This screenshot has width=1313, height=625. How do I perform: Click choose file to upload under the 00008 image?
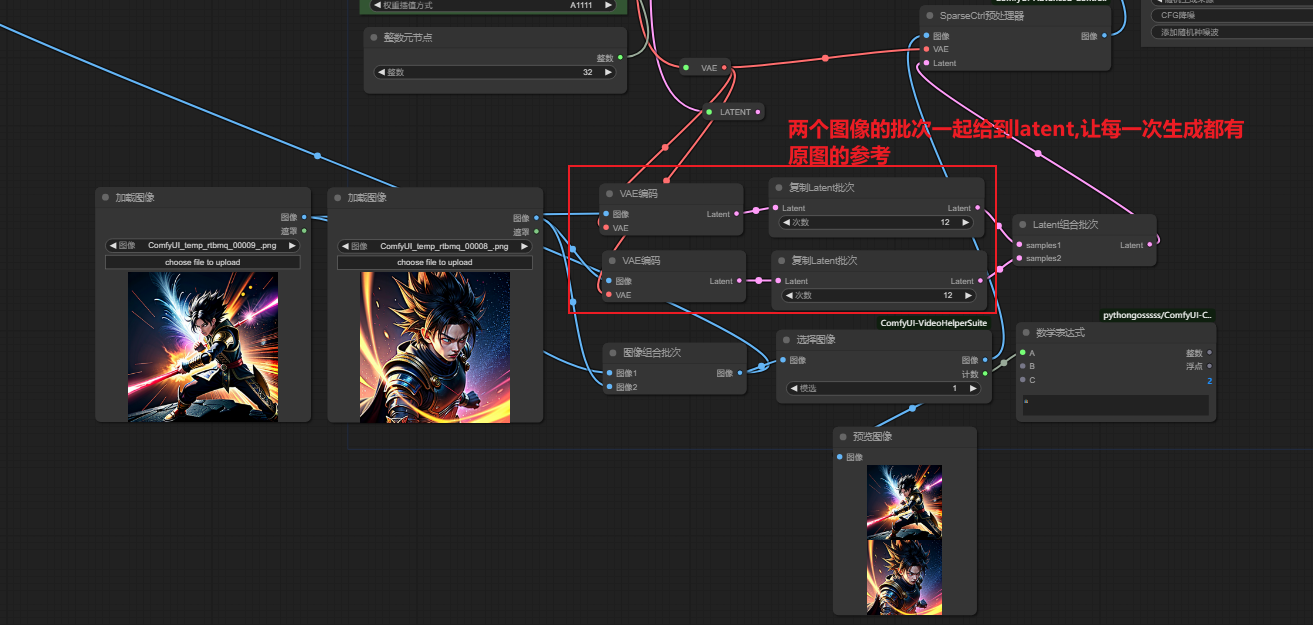[434, 262]
